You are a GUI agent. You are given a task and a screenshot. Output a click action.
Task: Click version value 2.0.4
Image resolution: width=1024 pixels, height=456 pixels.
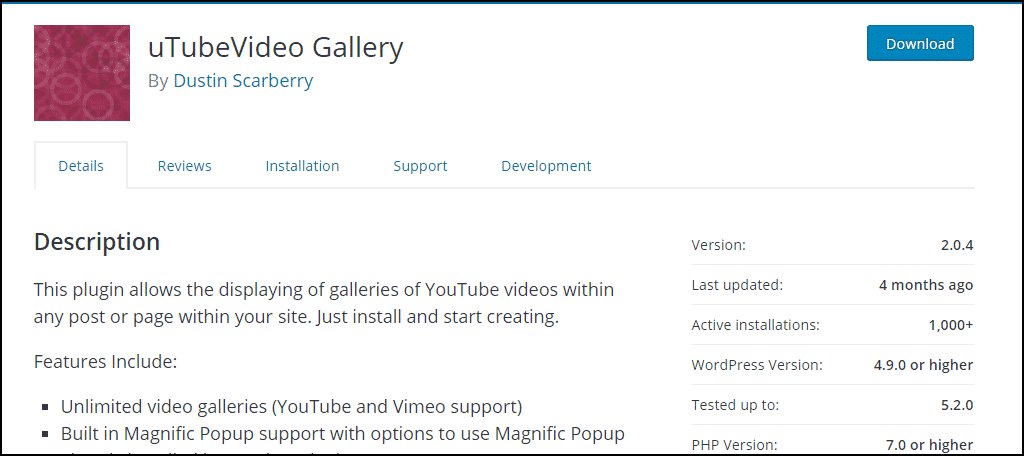tap(957, 246)
